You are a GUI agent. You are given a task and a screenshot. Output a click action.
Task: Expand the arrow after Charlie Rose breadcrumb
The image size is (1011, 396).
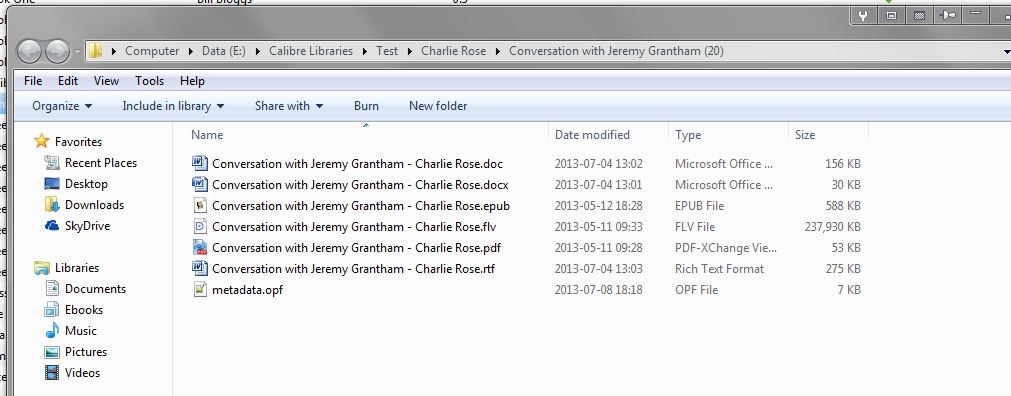498,51
